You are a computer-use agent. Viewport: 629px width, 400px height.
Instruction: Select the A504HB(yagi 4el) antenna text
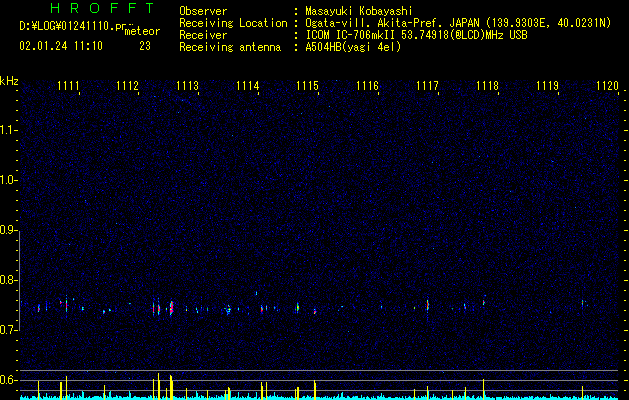pos(353,47)
